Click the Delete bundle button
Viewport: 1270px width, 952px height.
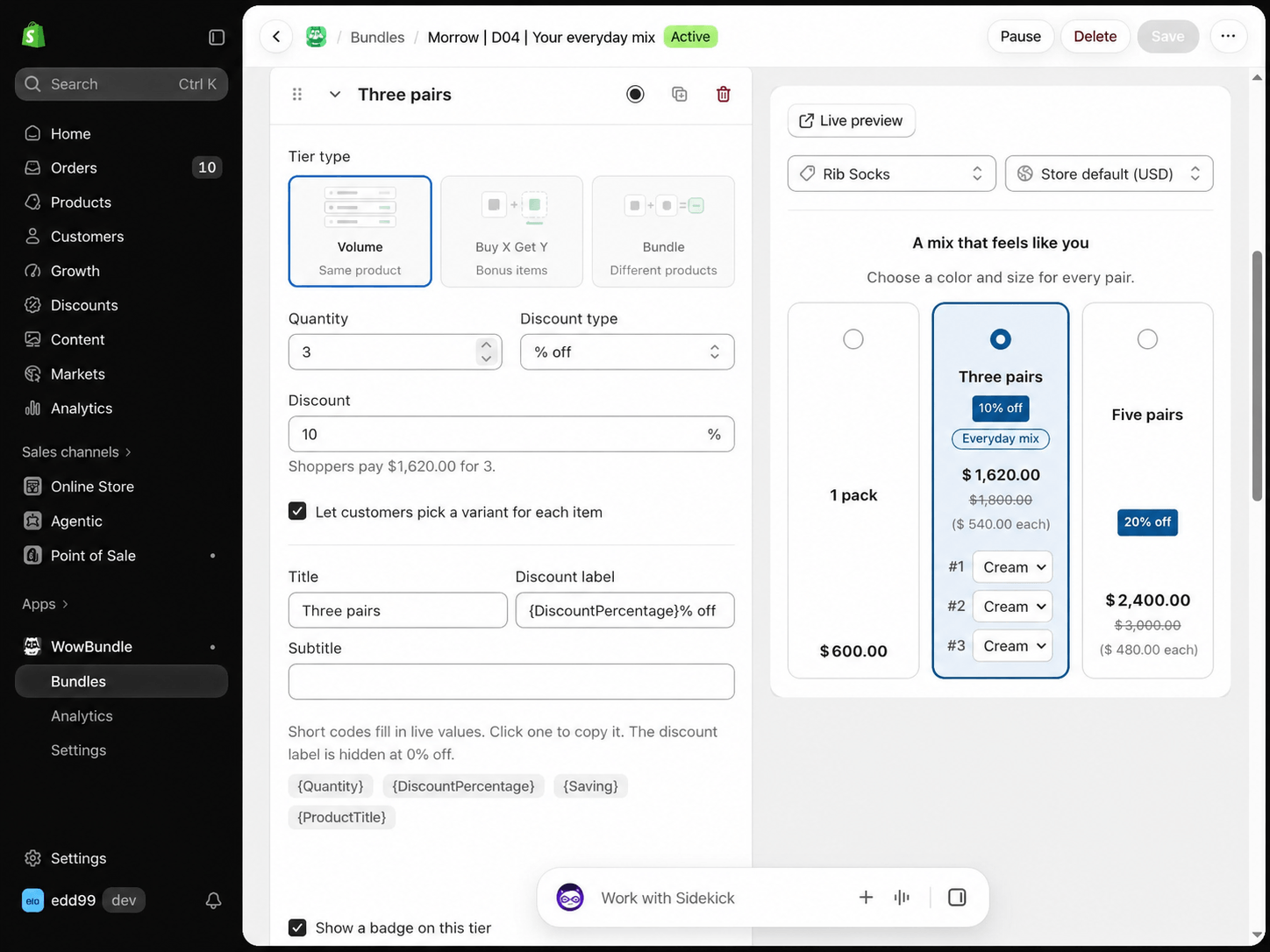click(1095, 36)
